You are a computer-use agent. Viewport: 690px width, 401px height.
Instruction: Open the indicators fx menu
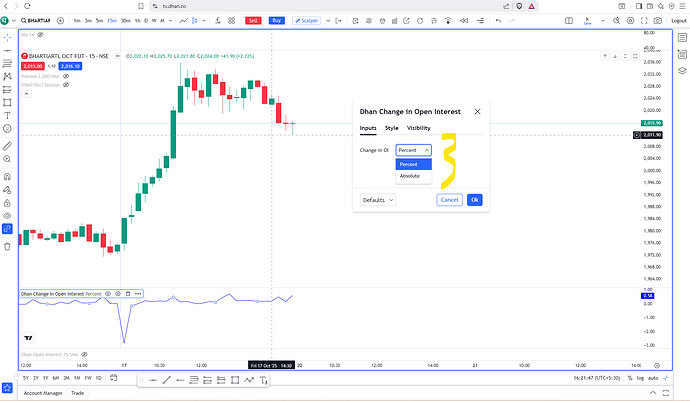tap(217, 21)
